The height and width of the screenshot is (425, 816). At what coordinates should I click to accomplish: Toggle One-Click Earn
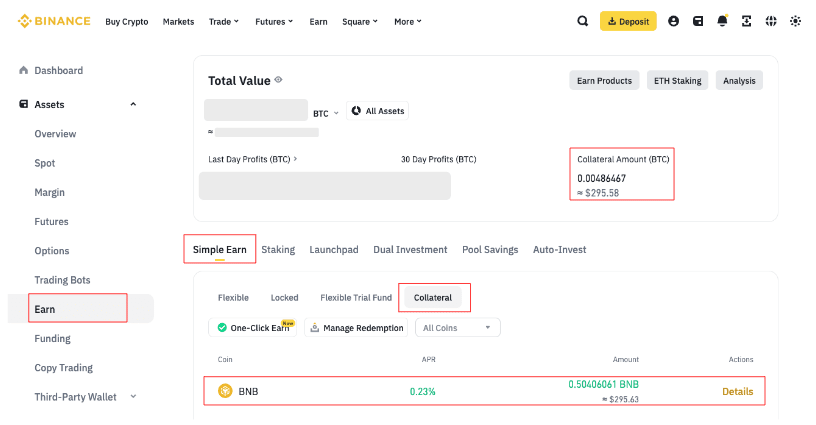tap(254, 328)
